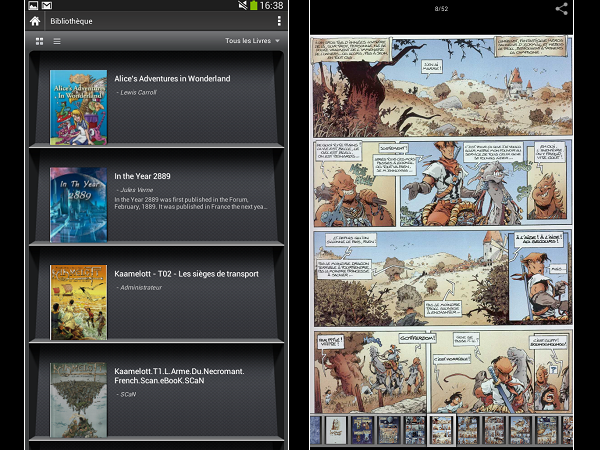This screenshot has width=600, height=450.
Task: Open Kaamelott T02 book cover
Action: (78, 302)
